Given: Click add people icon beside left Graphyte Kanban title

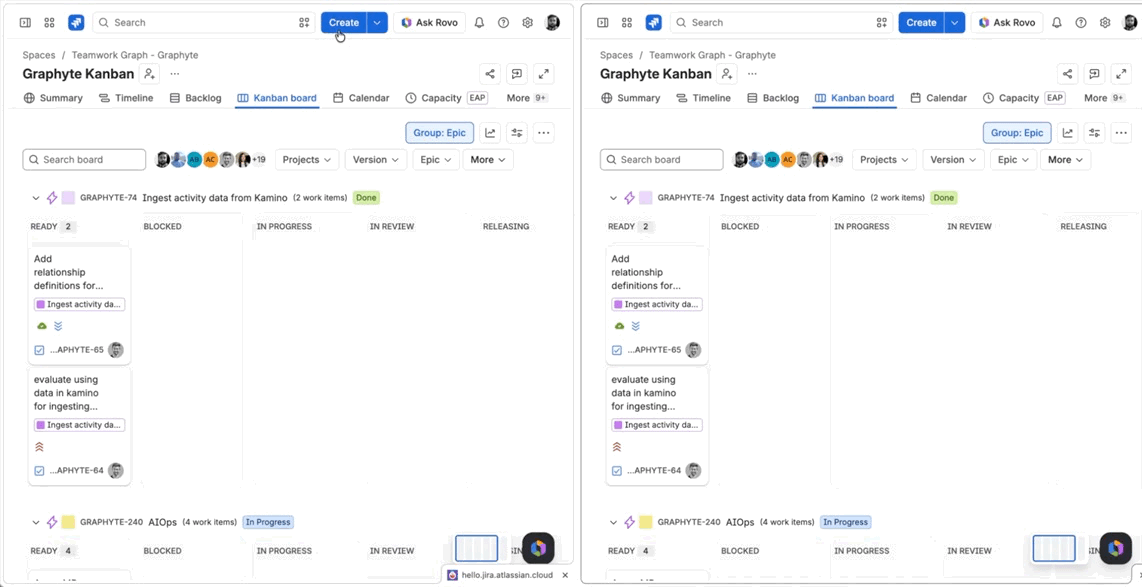Looking at the screenshot, I should pos(149,74).
